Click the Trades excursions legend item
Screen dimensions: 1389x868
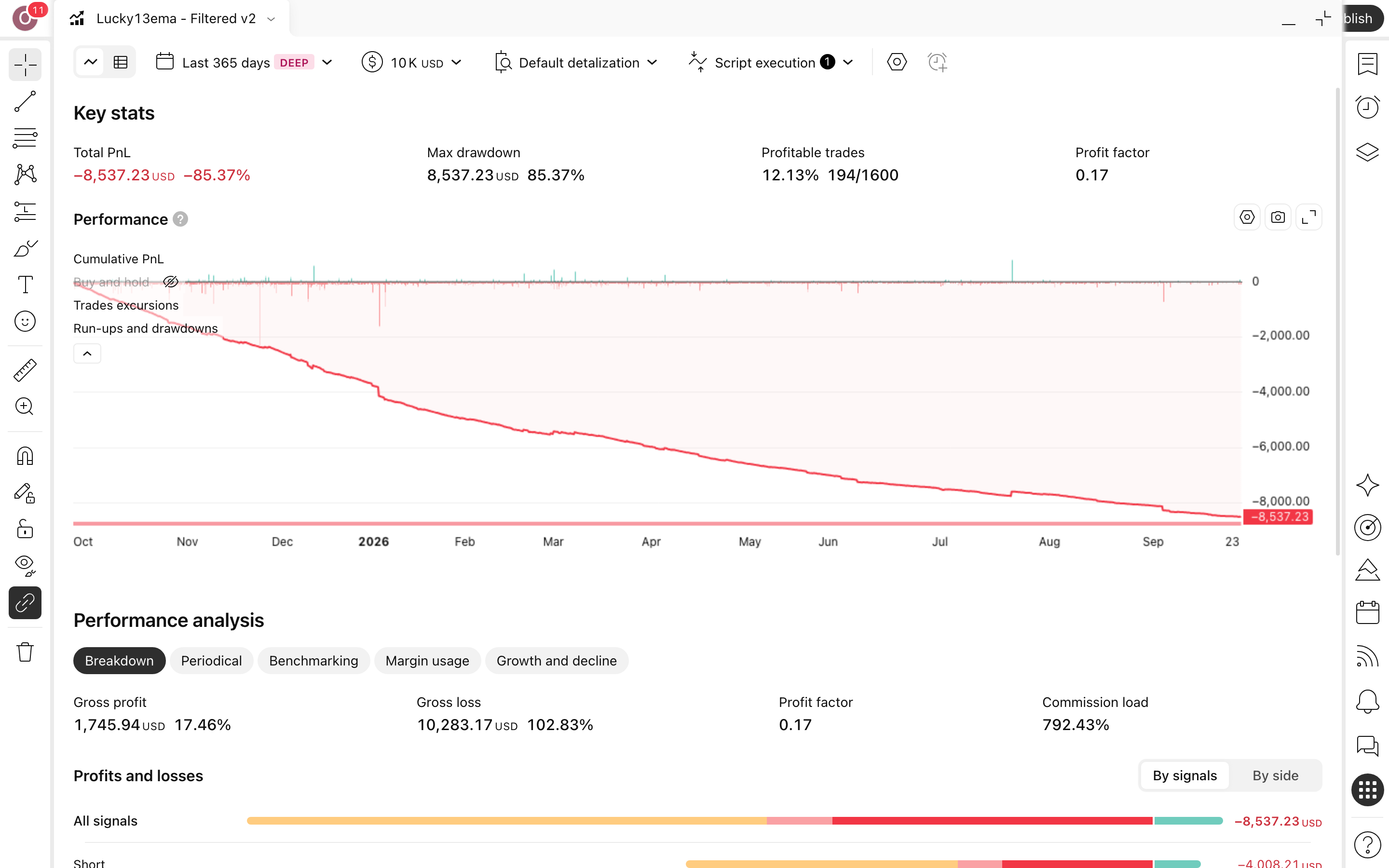(126, 305)
